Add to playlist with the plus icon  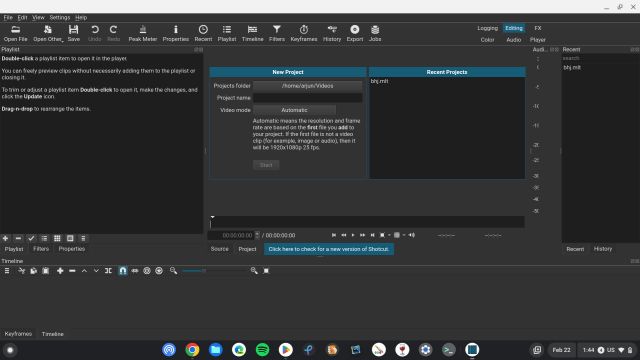[x=5, y=238]
